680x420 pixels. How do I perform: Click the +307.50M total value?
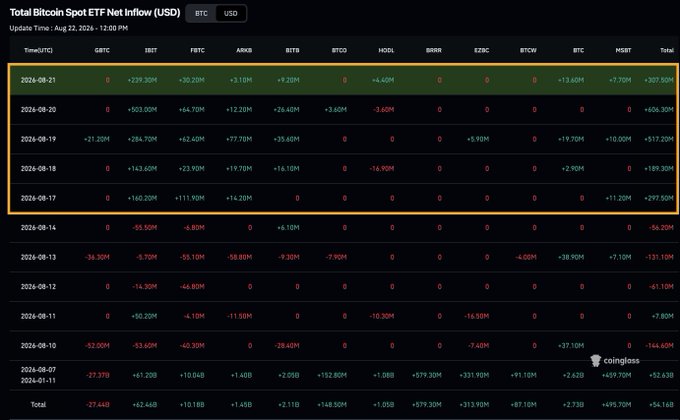(659, 80)
